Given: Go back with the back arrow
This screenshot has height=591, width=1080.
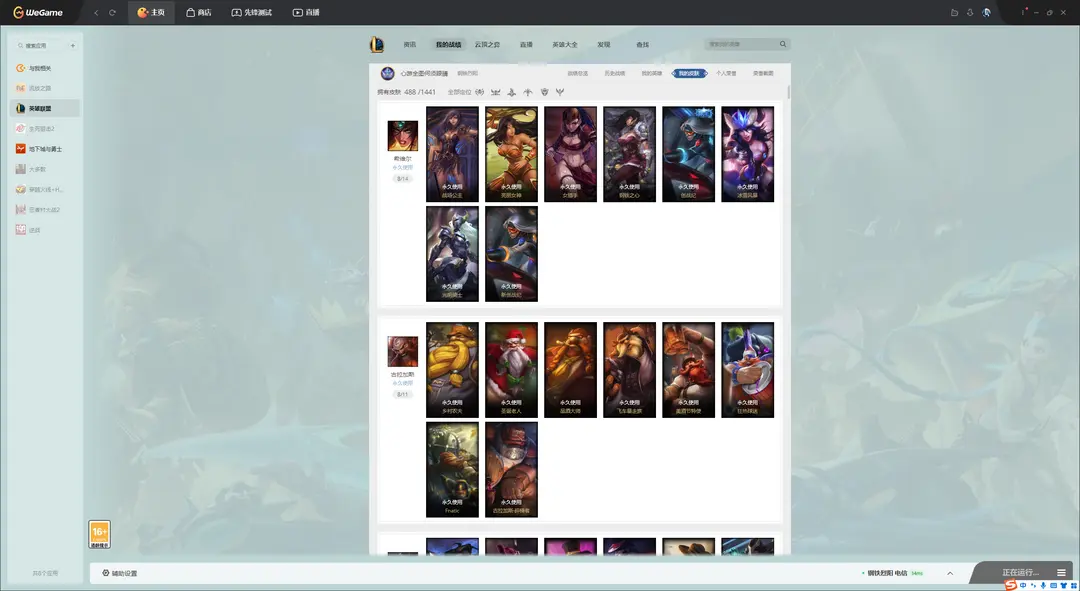Looking at the screenshot, I should click(96, 12).
